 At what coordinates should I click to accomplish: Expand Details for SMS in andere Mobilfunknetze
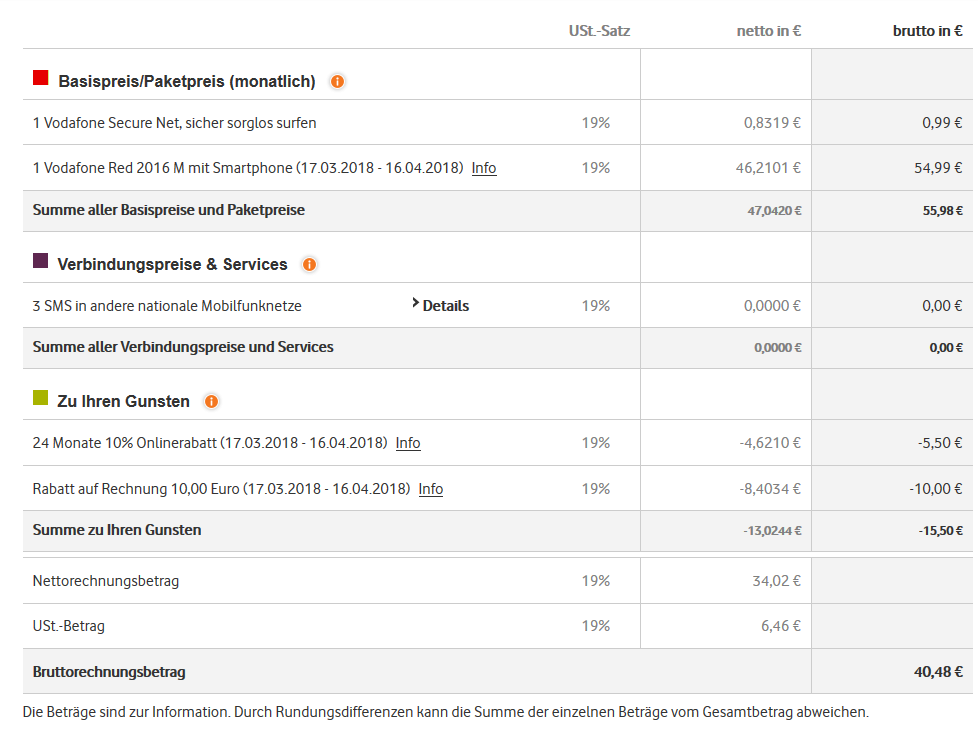pyautogui.click(x=443, y=305)
